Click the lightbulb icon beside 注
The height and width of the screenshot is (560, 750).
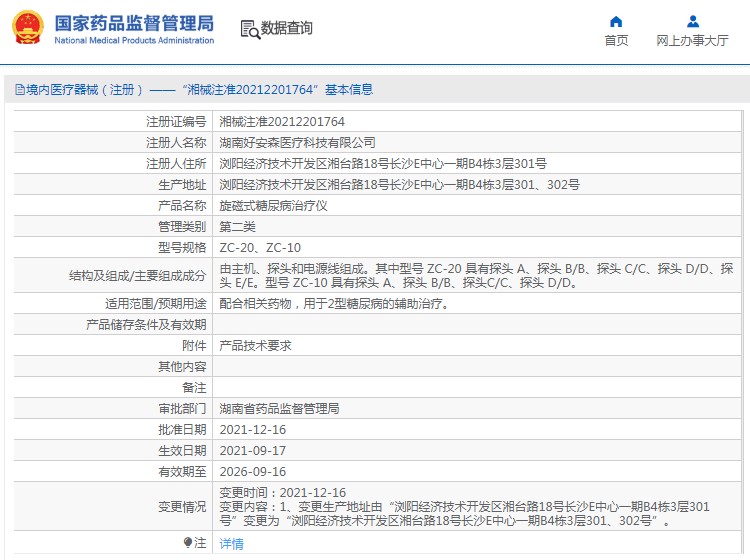click(188, 542)
